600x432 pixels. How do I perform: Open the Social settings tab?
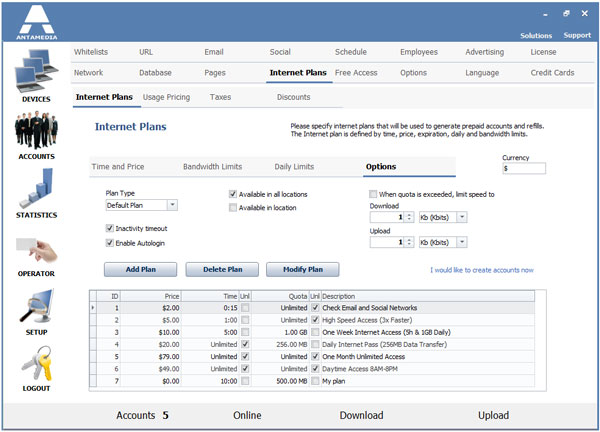point(280,52)
